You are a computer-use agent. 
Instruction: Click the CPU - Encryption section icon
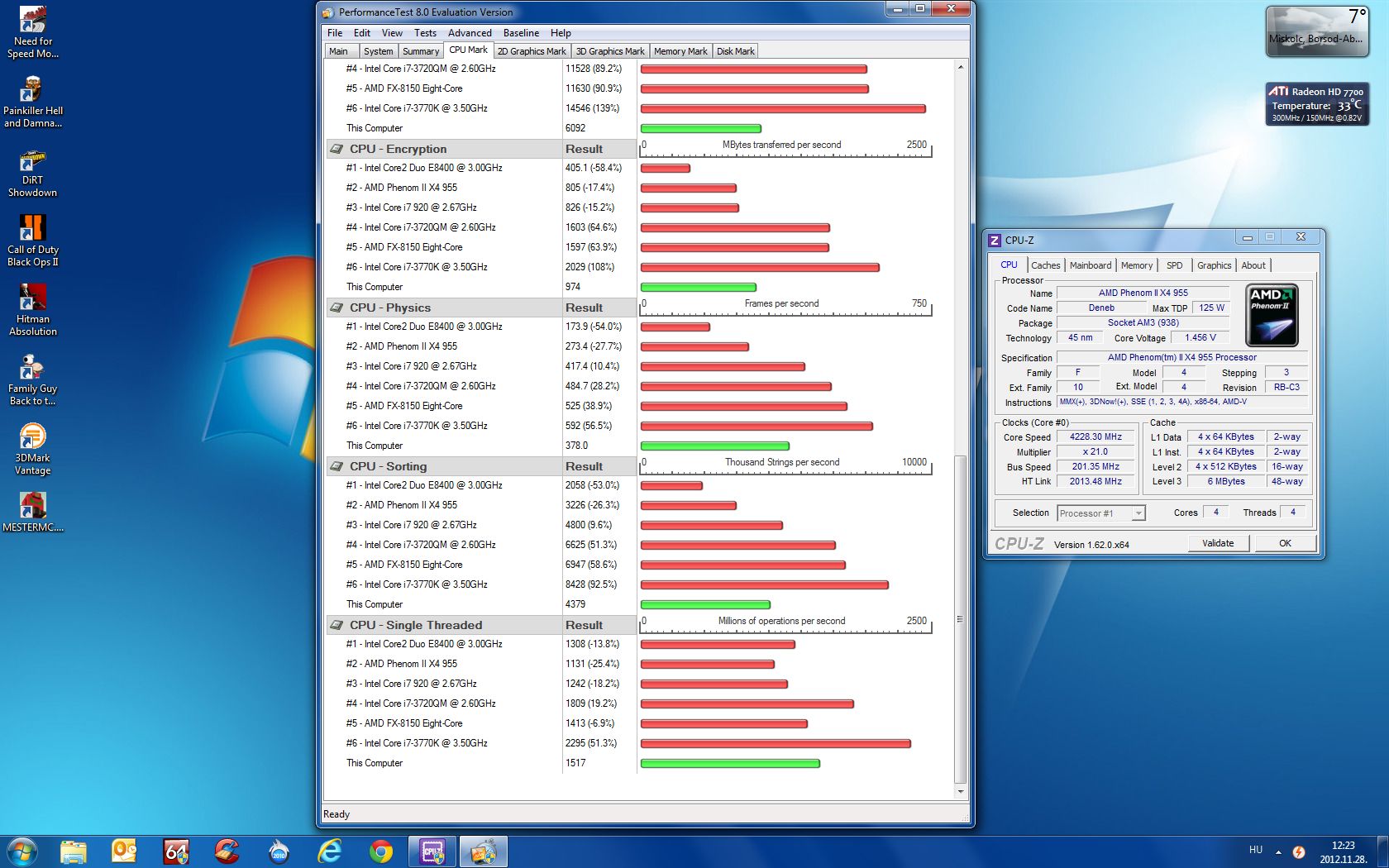click(337, 149)
